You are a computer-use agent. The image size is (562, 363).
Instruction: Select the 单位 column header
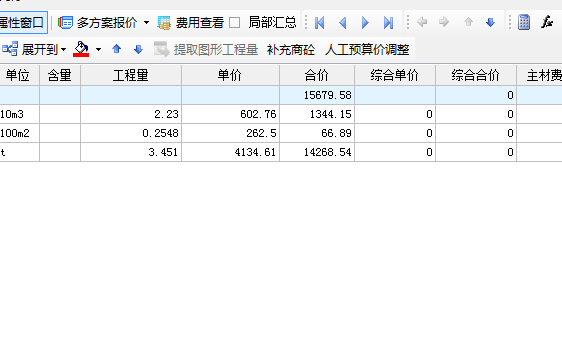pos(19,75)
